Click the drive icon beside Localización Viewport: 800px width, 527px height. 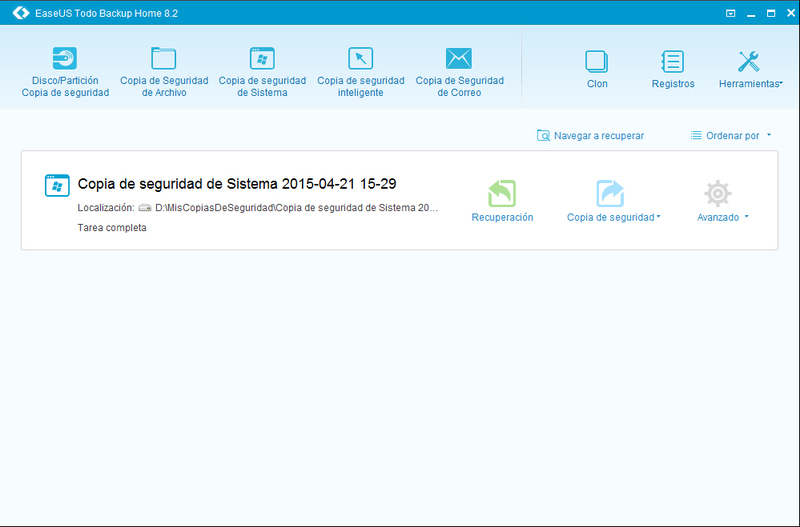[x=145, y=208]
